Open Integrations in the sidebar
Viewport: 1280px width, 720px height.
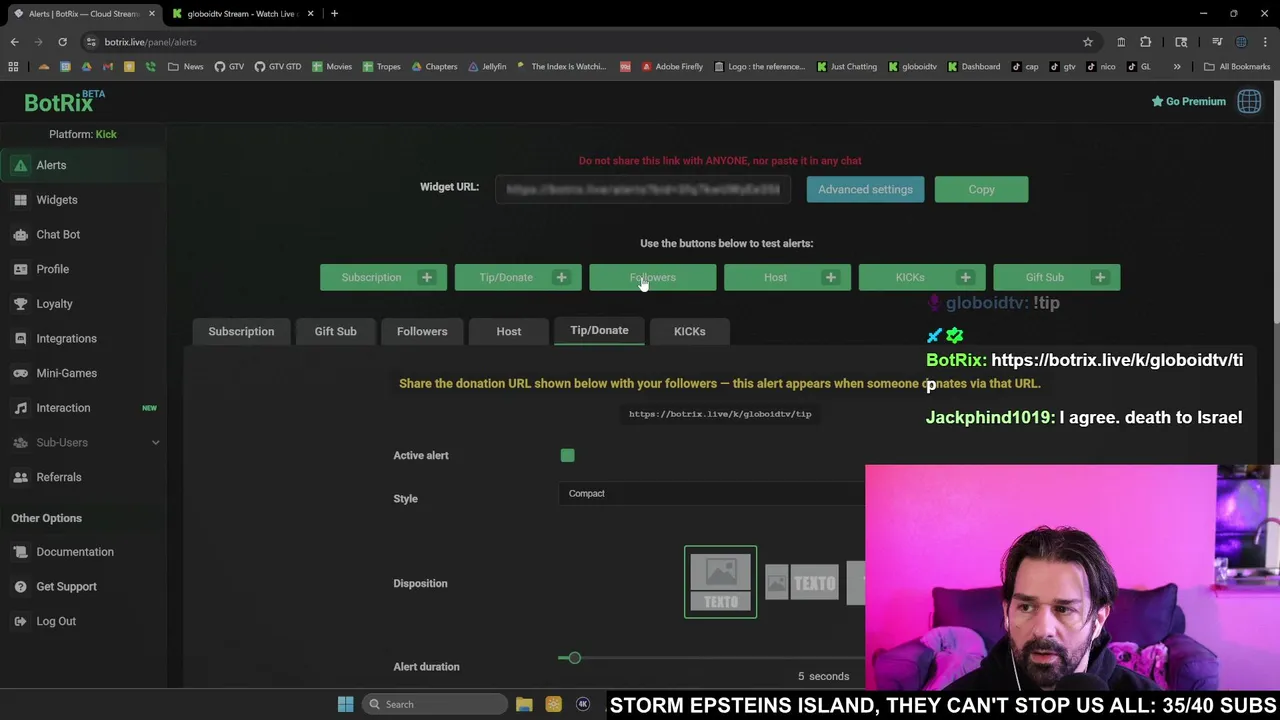tap(66, 338)
